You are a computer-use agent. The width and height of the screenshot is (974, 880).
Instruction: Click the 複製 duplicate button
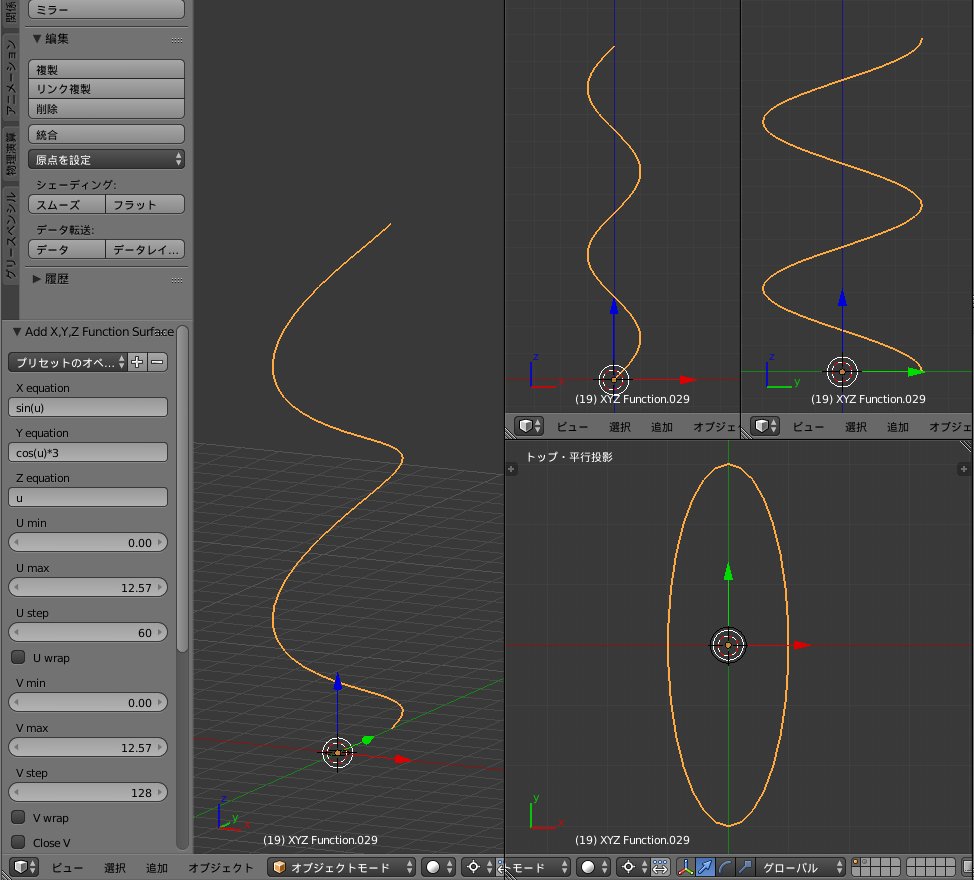point(105,68)
